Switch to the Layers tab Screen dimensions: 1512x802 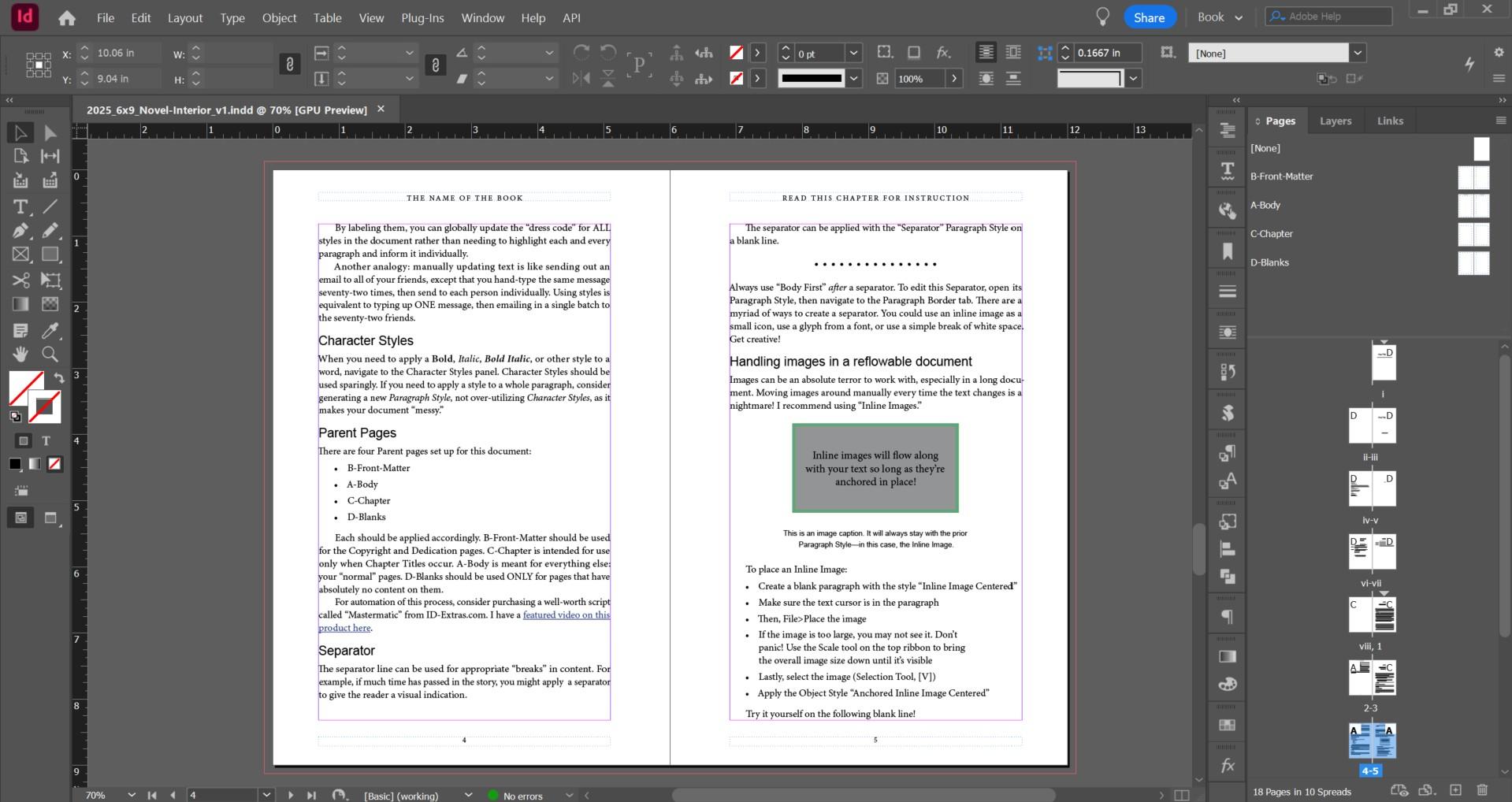click(x=1335, y=121)
